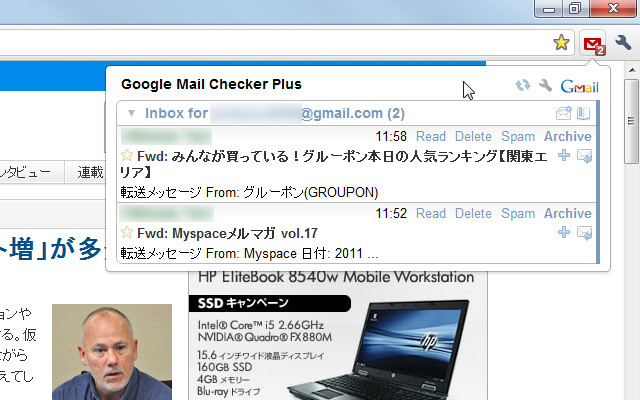Open the Chrome wrench menu
640x400 pixels.
pyautogui.click(x=623, y=42)
